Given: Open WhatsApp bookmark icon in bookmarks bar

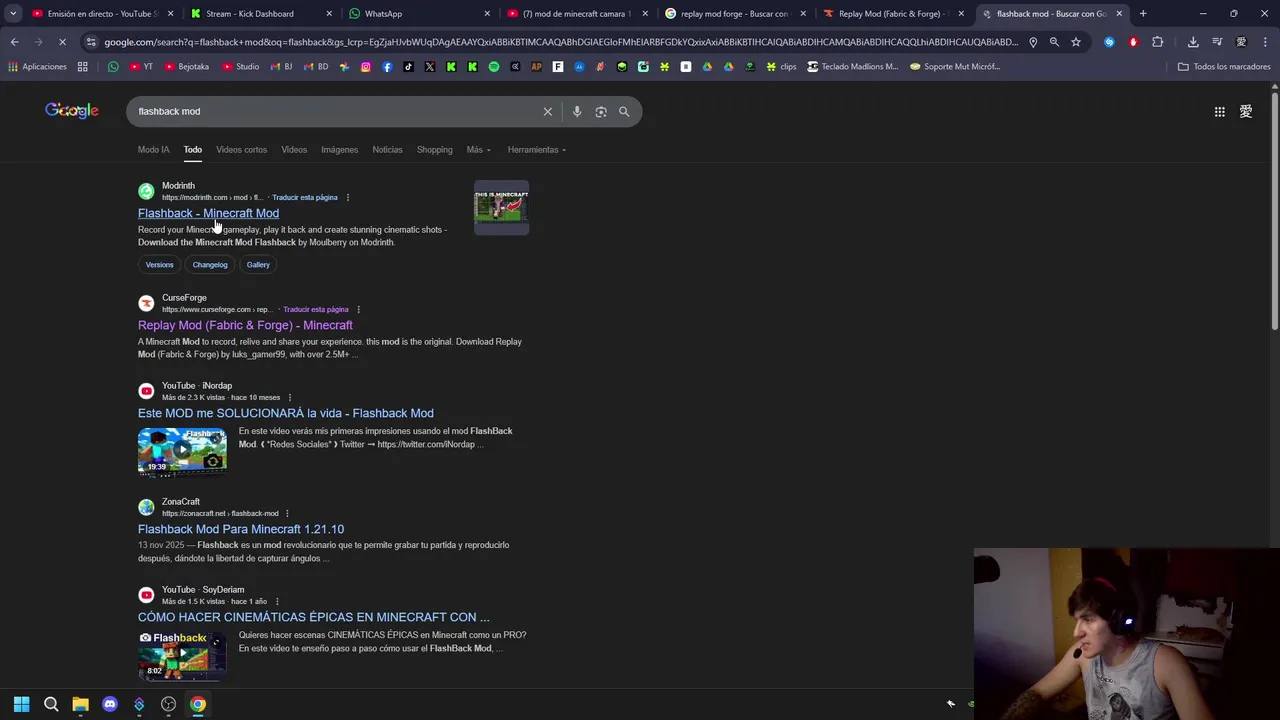Looking at the screenshot, I should pos(113,67).
